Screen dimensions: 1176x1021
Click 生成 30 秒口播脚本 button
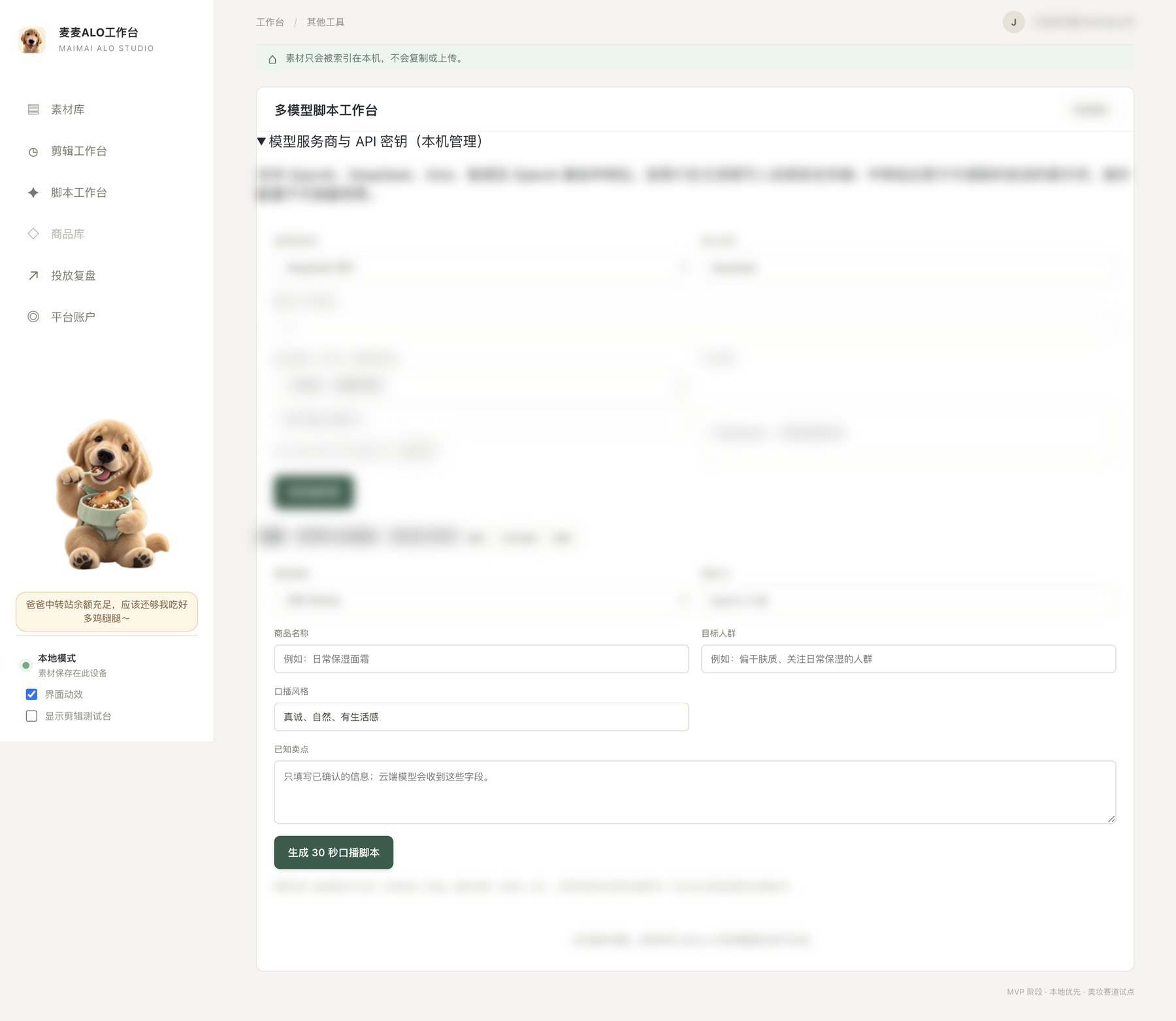tap(334, 852)
